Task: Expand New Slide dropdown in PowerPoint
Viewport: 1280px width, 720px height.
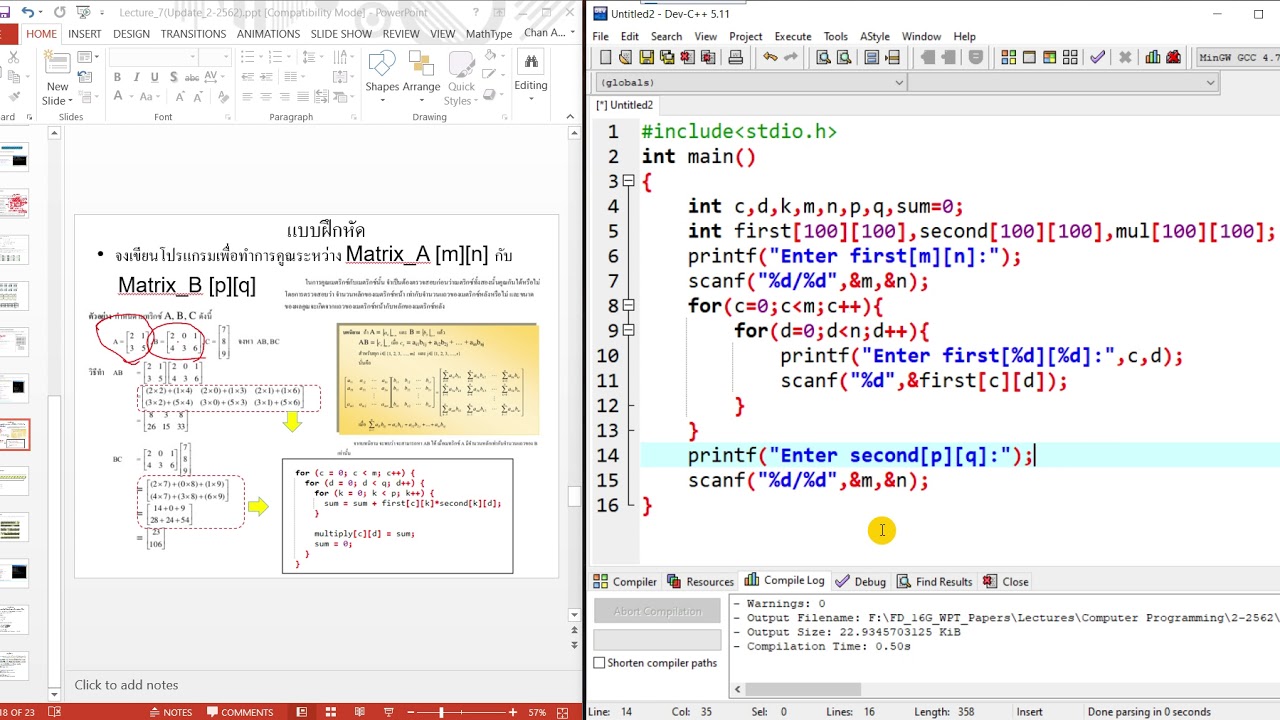Action: [x=57, y=94]
